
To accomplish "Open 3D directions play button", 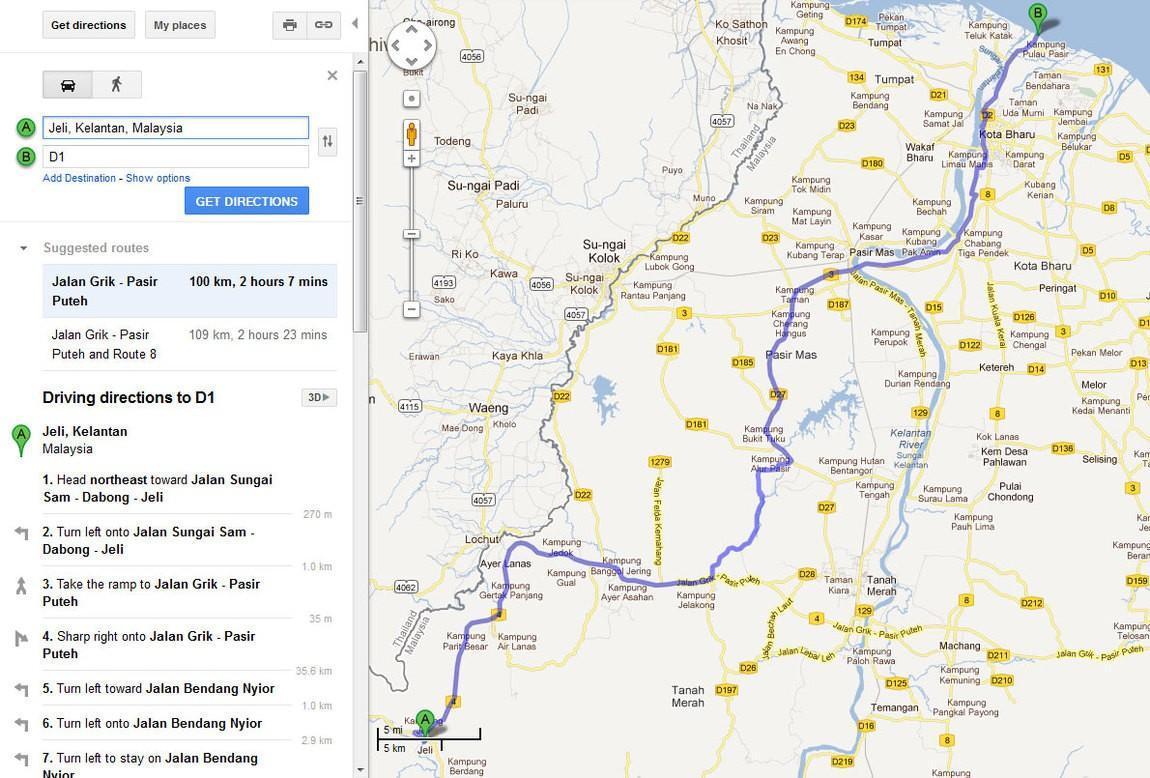I will pos(319,397).
